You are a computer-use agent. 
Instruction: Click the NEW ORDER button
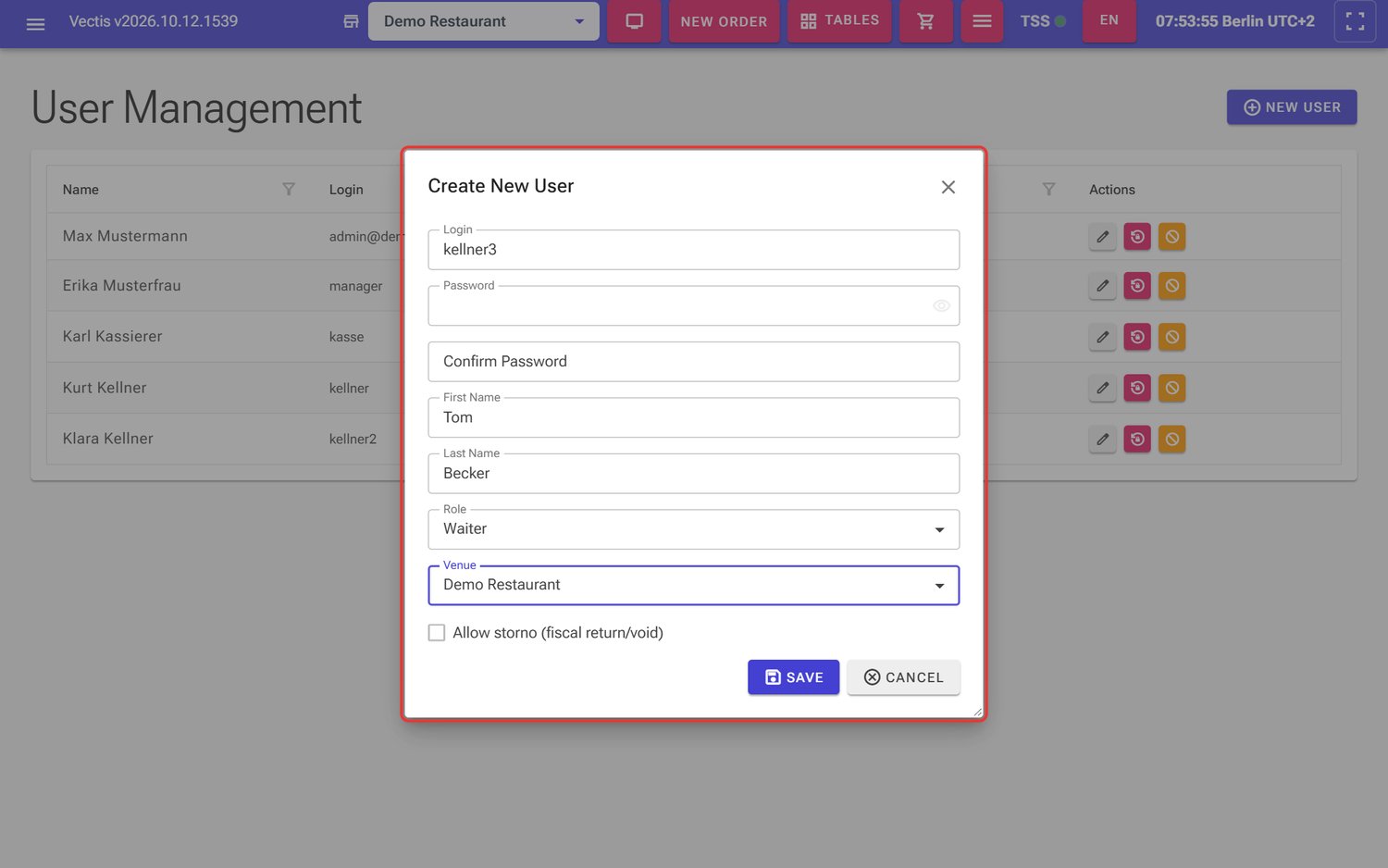click(x=724, y=21)
